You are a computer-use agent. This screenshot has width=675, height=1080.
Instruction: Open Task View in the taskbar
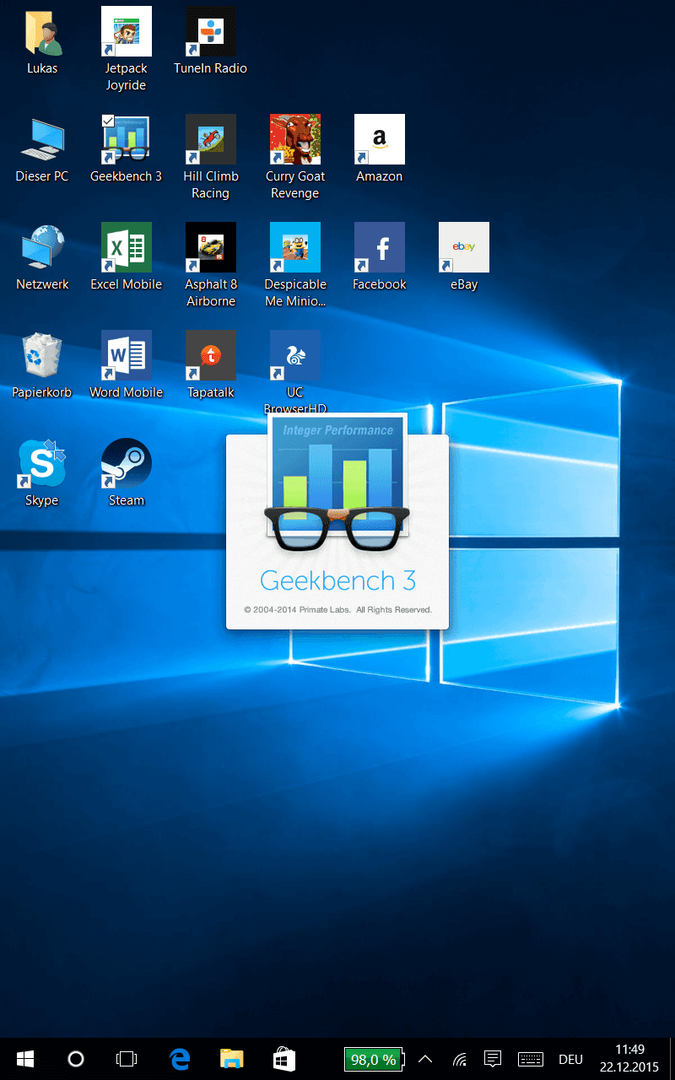click(x=127, y=1059)
